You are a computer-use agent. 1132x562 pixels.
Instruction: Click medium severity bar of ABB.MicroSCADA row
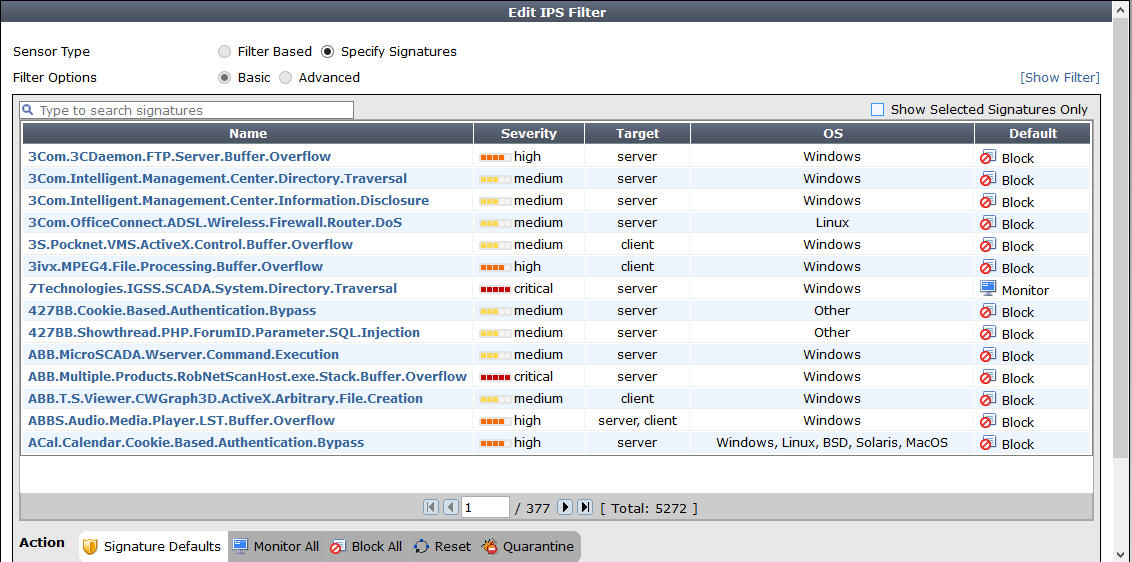pos(495,355)
